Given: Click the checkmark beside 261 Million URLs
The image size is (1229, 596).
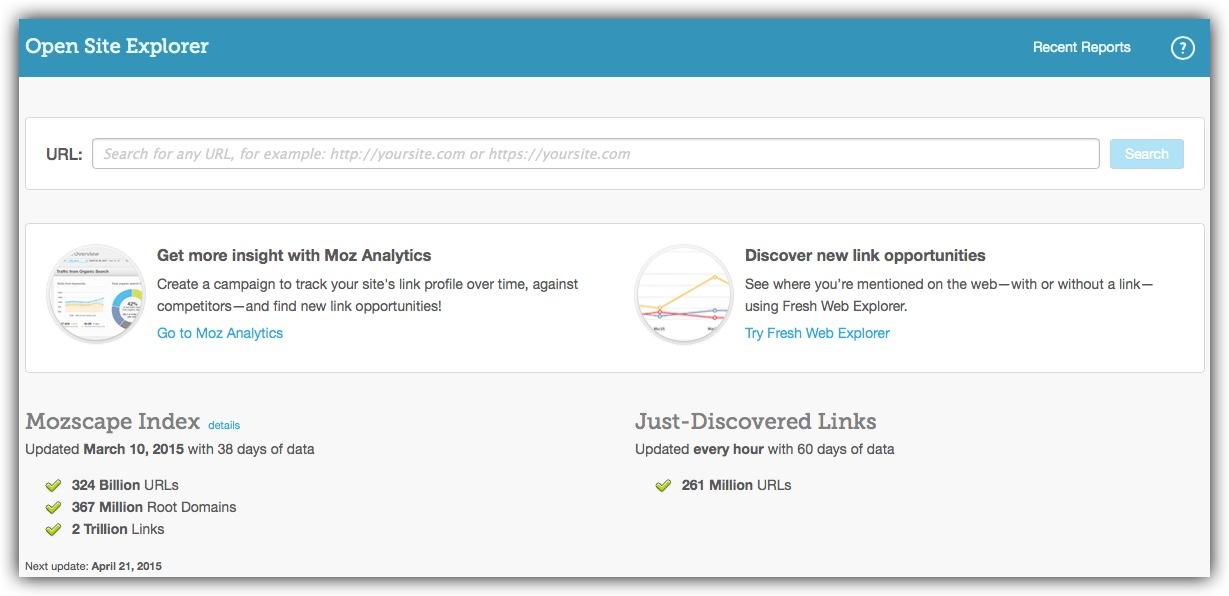Looking at the screenshot, I should (663, 485).
